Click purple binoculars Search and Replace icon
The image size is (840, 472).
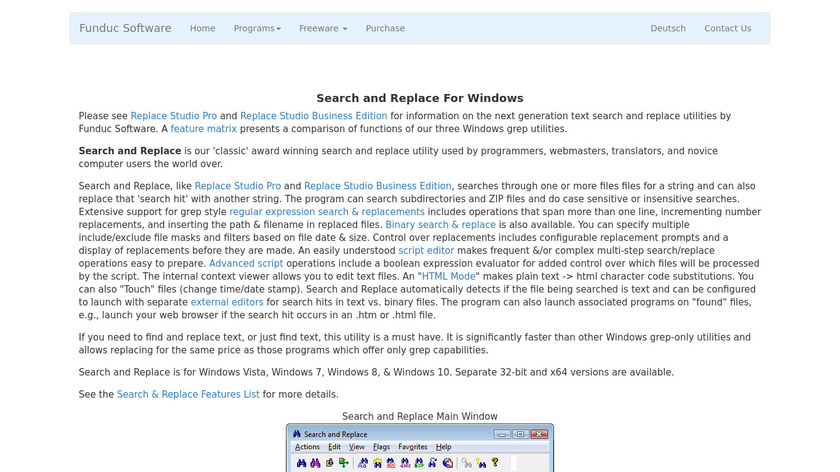pyautogui.click(x=316, y=463)
